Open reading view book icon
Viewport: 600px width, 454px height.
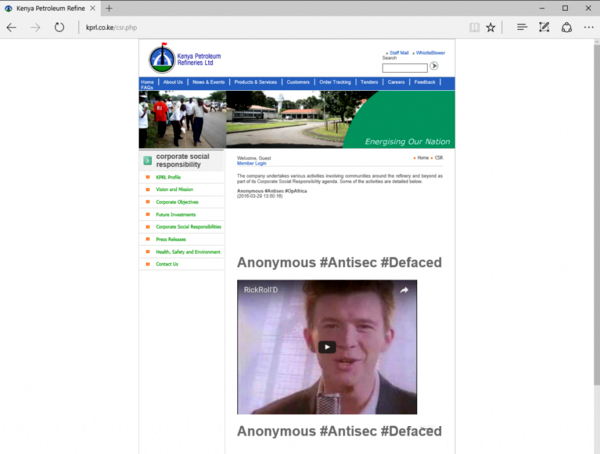pyautogui.click(x=474, y=28)
